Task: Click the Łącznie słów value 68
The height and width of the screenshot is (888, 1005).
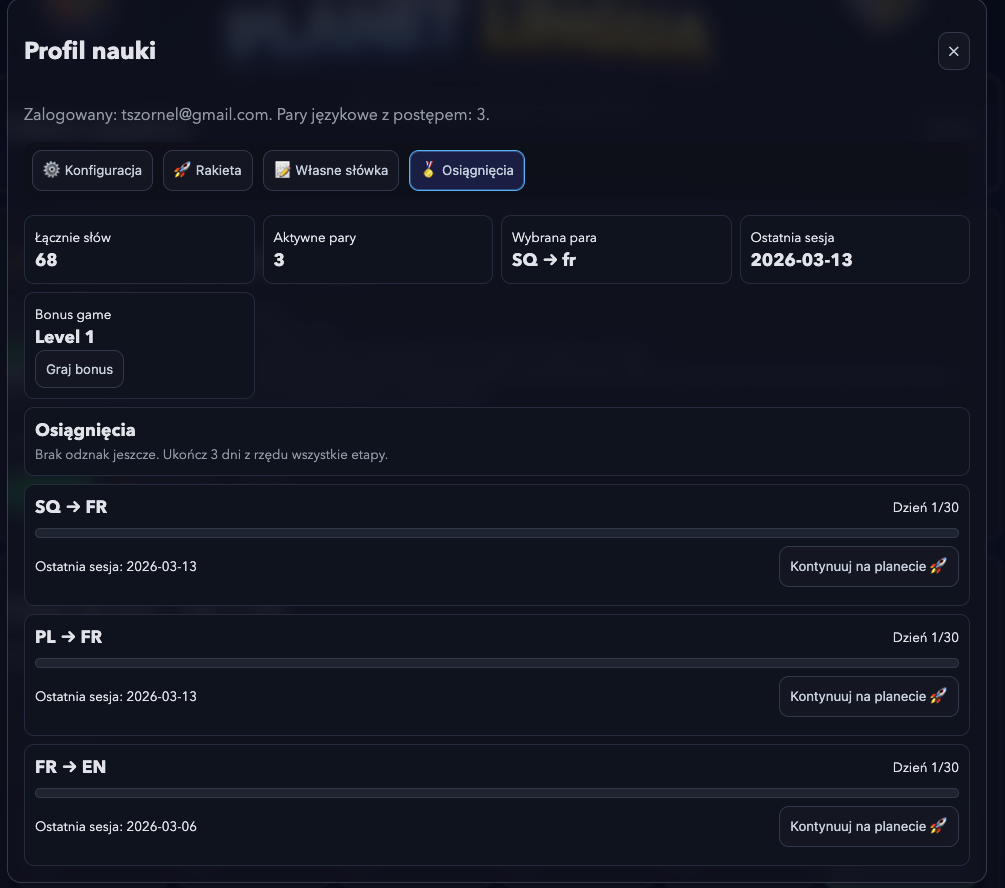Action: [46, 260]
